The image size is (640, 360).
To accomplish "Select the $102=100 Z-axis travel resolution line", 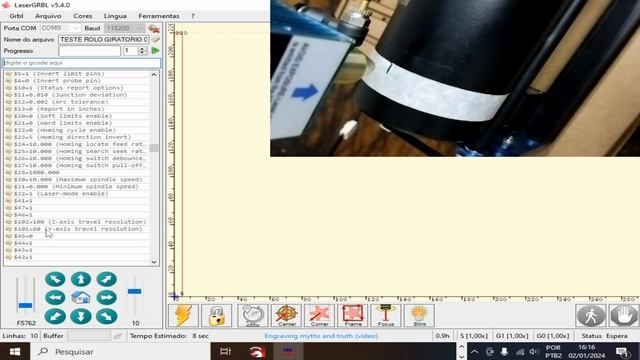I will click(x=76, y=222).
